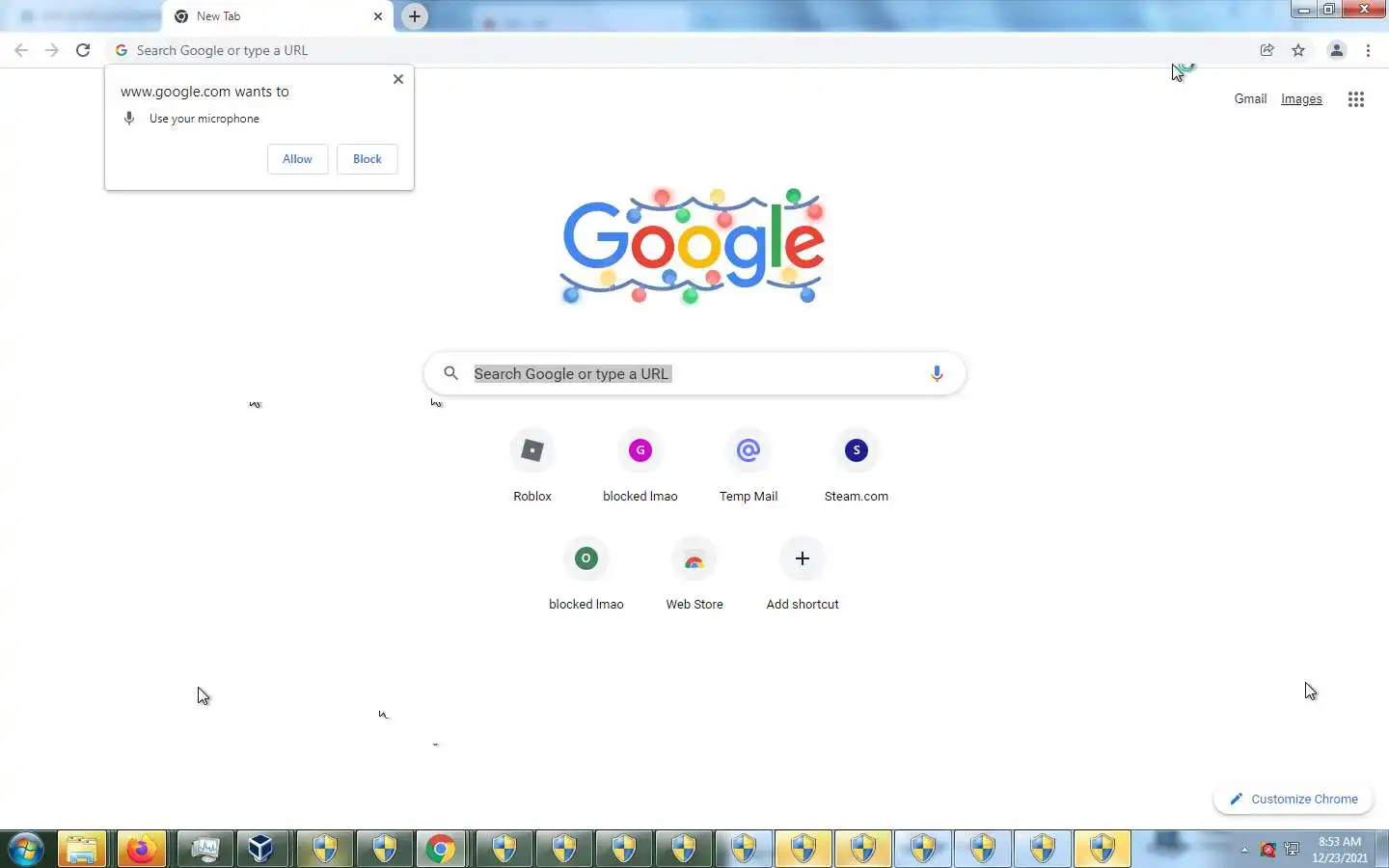Allow microphone access in the permission popup
This screenshot has height=868, width=1389.
tap(297, 159)
